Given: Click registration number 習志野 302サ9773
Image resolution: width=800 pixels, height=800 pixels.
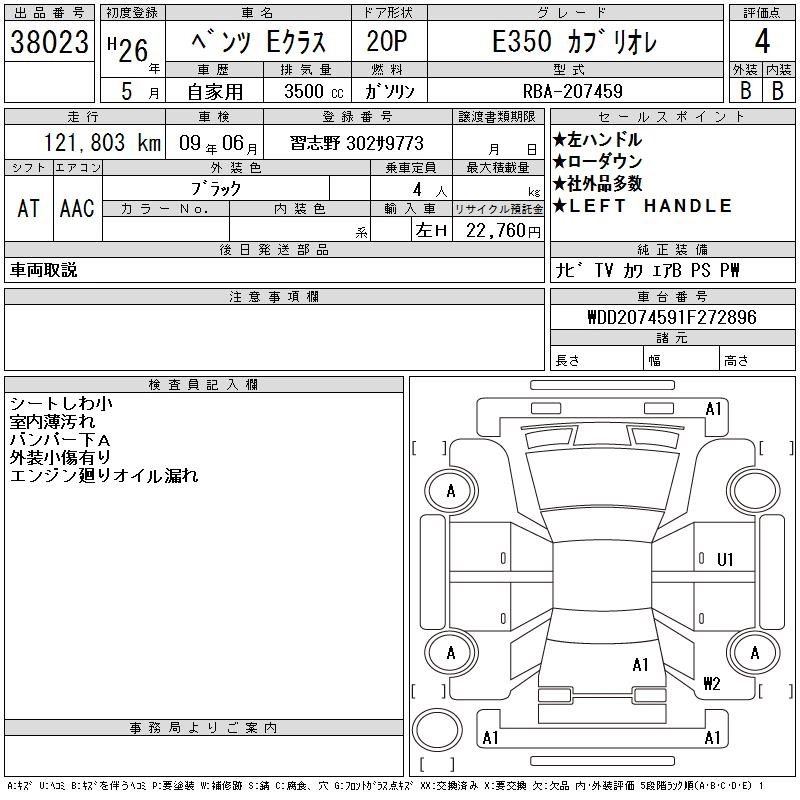Looking at the screenshot, I should coord(359,143).
